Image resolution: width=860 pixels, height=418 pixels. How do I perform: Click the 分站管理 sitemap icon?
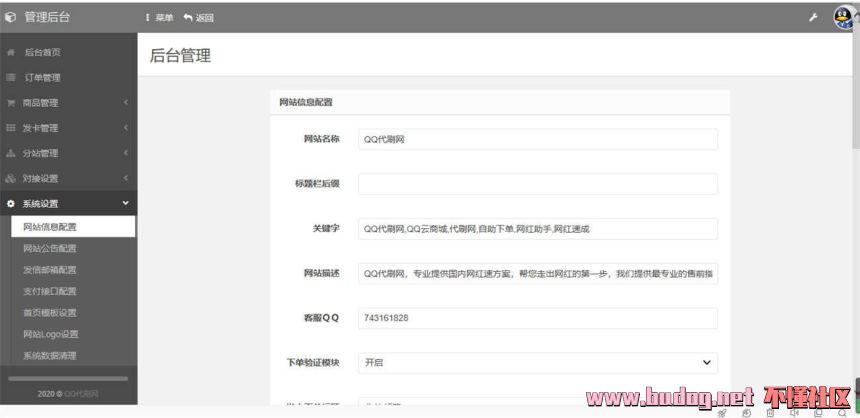[x=10, y=154]
